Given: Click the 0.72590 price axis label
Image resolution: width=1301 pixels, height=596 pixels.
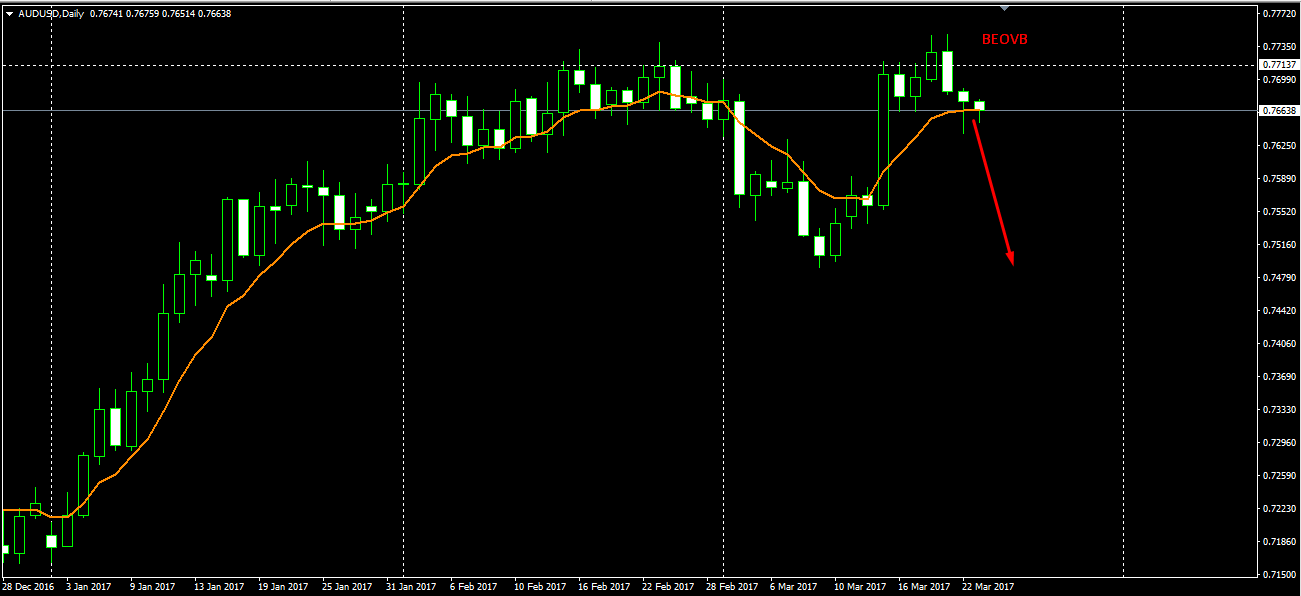Looking at the screenshot, I should click(1280, 476).
